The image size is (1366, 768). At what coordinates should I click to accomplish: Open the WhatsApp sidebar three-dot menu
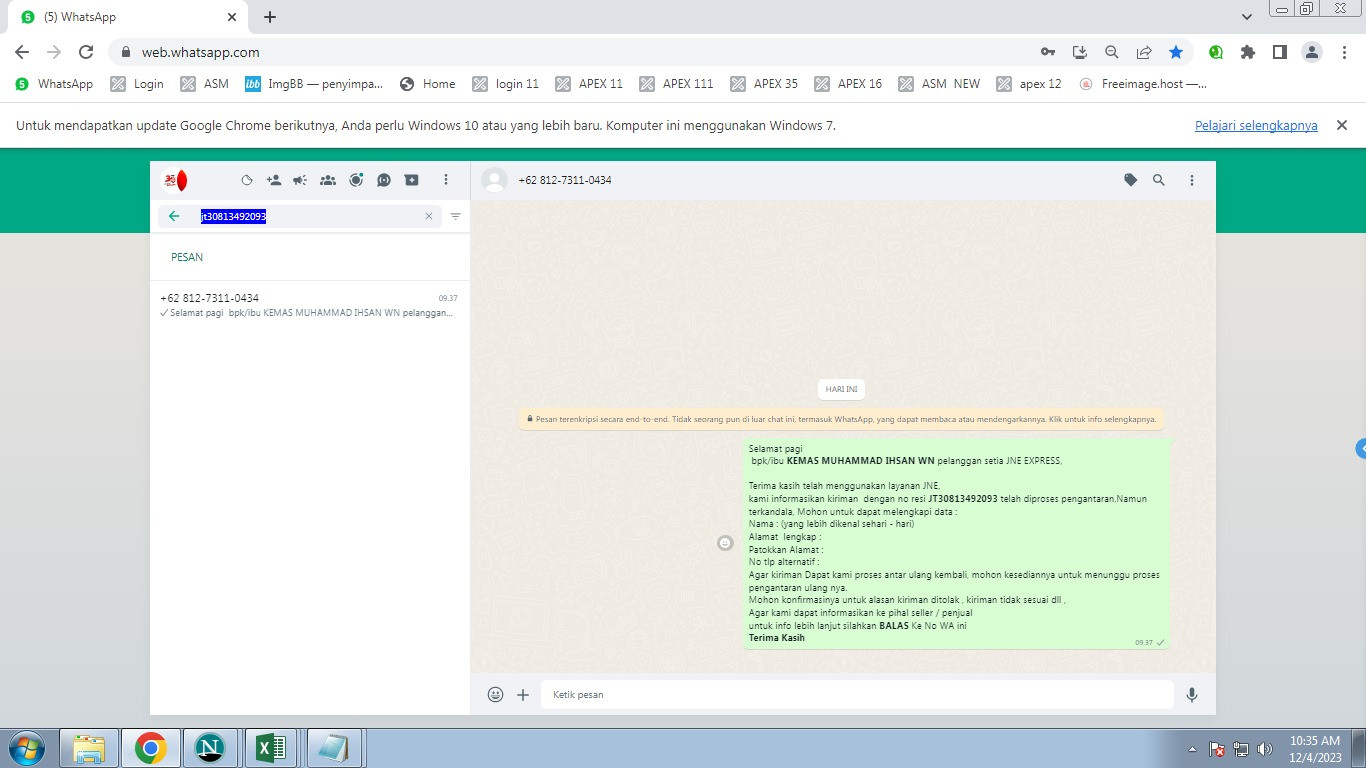point(446,180)
